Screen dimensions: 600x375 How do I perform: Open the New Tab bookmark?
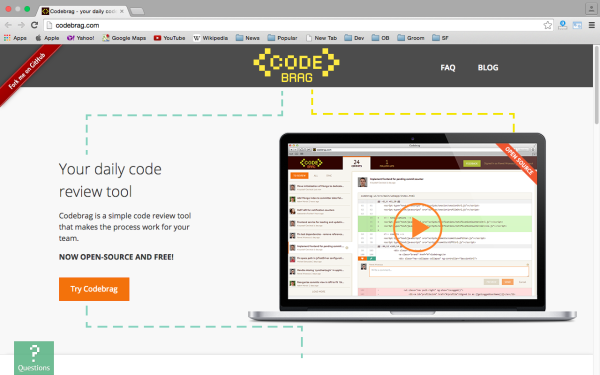[x=321, y=38]
